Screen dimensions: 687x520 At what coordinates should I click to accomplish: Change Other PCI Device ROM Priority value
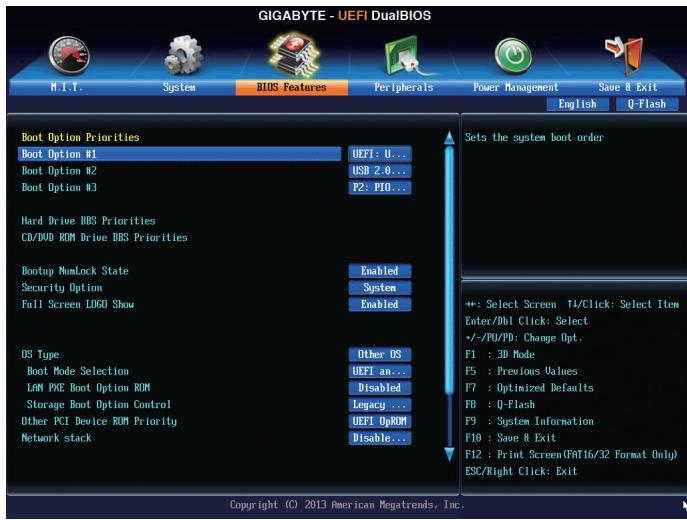point(380,421)
